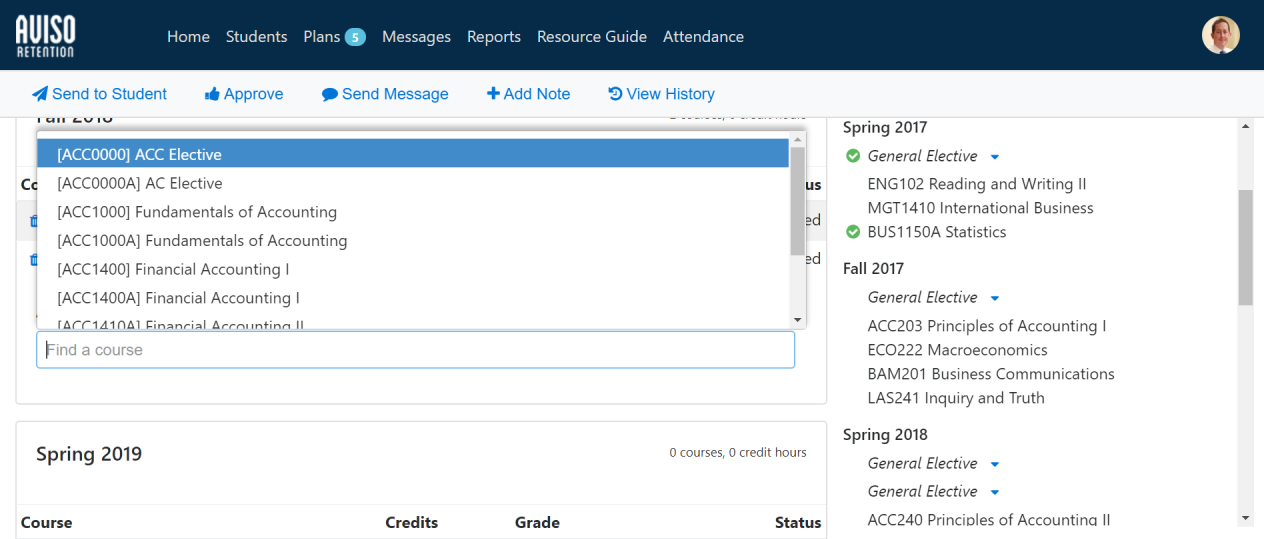The height and width of the screenshot is (539, 1264).
Task: Expand Fall 2017 General Elective dropdown arrow
Action: (x=994, y=298)
